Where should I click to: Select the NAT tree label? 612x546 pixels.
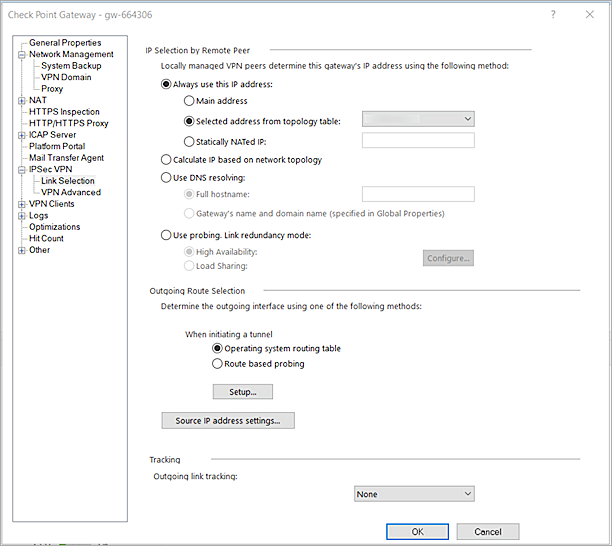click(37, 100)
